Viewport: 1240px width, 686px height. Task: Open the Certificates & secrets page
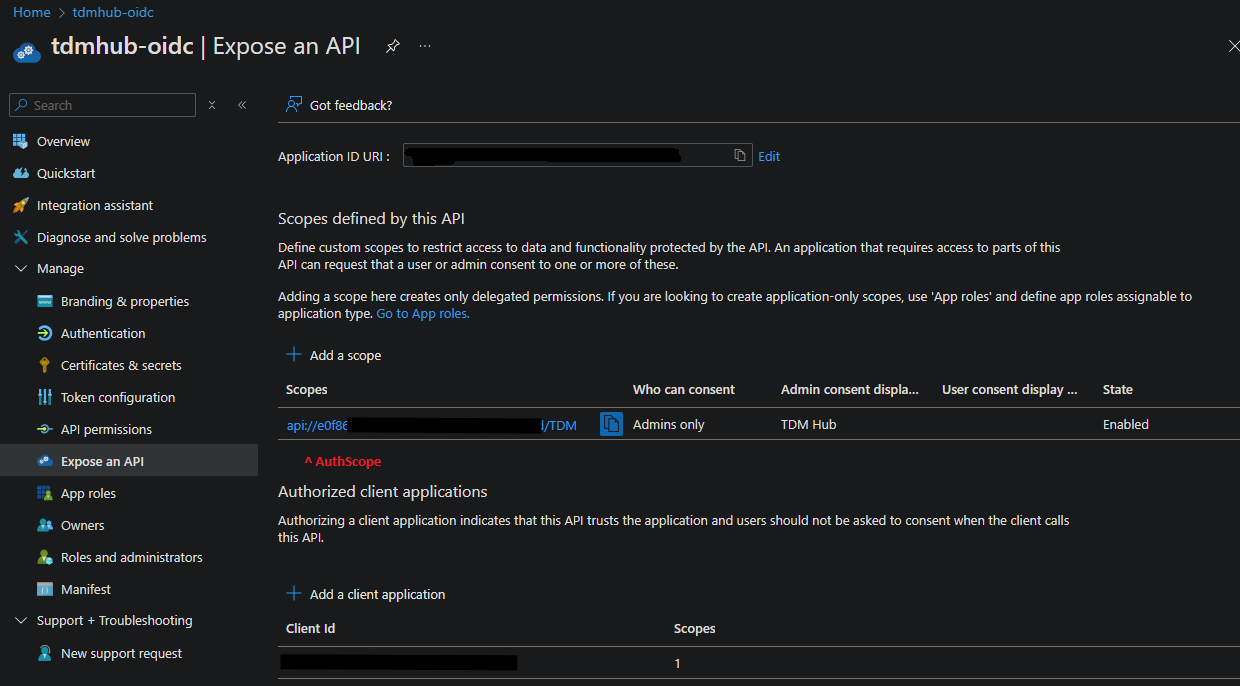point(121,365)
